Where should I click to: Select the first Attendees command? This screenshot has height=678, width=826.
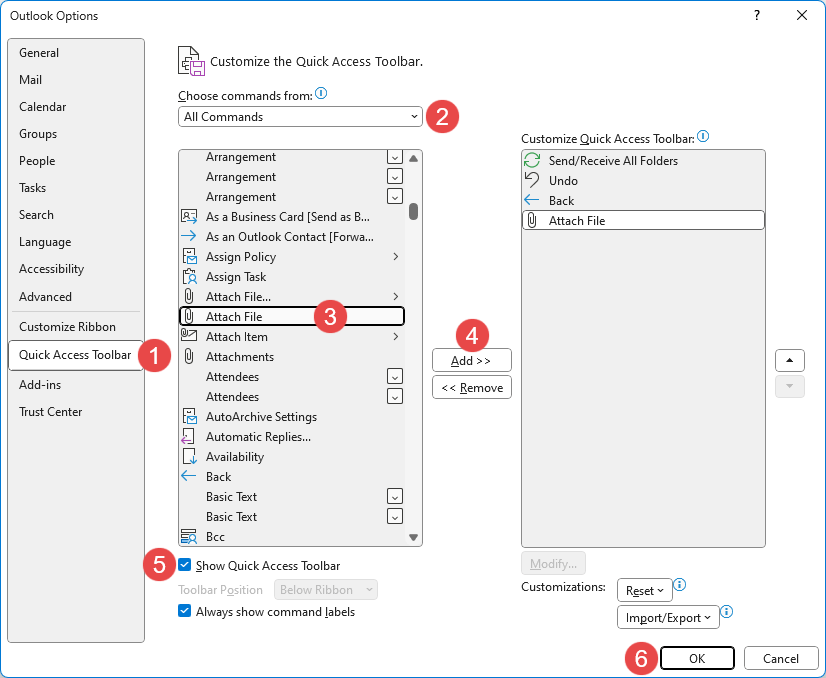tap(292, 377)
